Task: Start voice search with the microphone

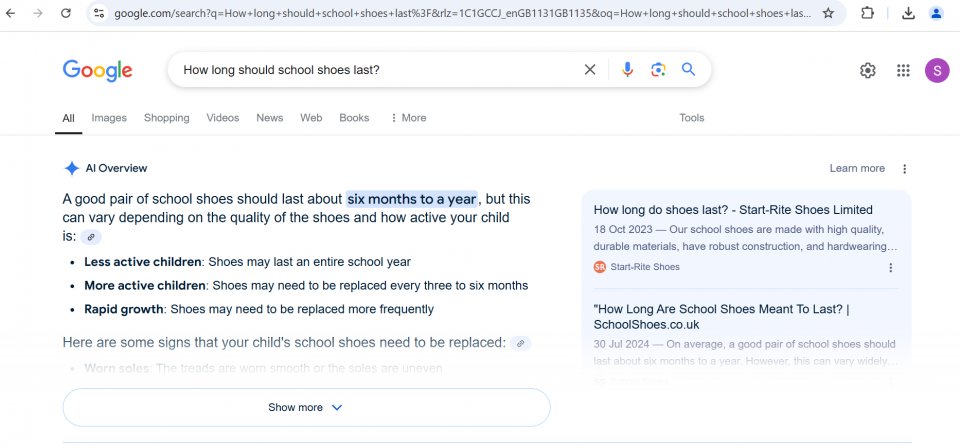Action: (x=627, y=70)
